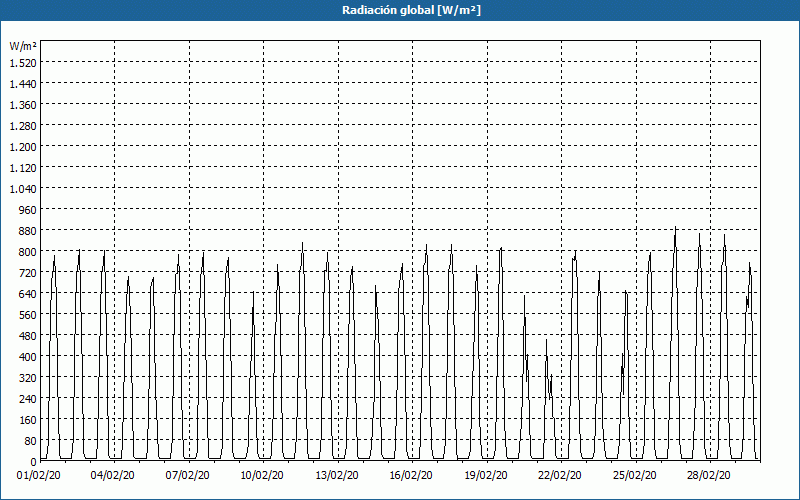Click the 160 y-axis label
Screen dimensions: 800x500
point(28,420)
